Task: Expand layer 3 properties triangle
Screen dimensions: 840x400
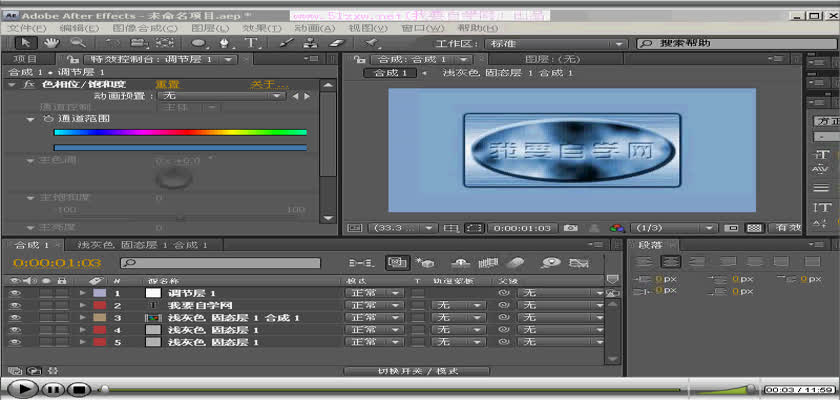Action: click(x=82, y=318)
